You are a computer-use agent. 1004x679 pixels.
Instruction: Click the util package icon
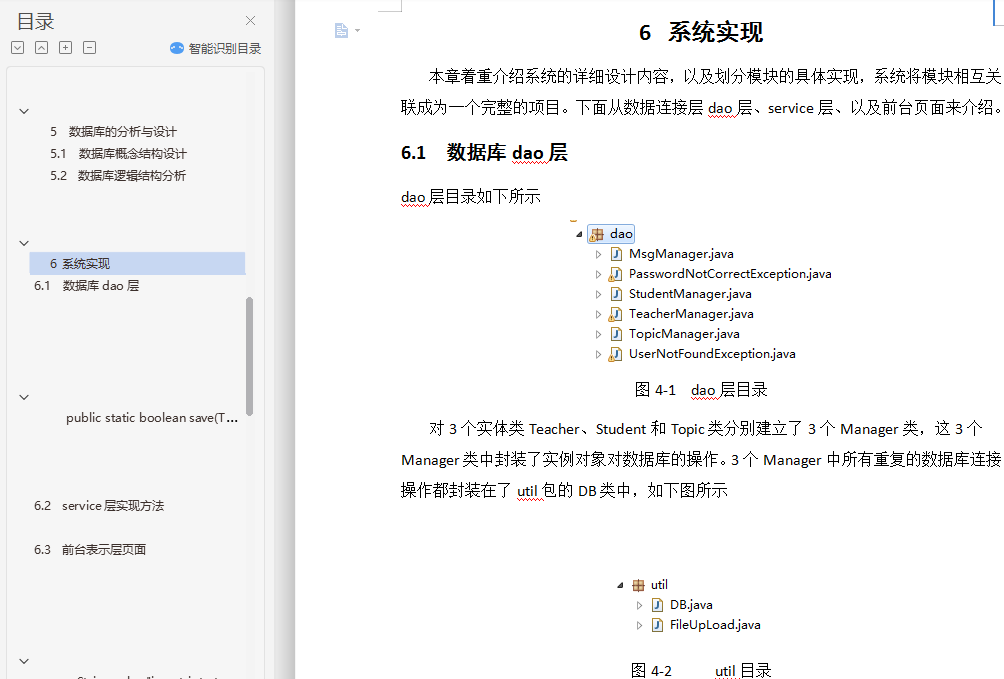(x=638, y=585)
